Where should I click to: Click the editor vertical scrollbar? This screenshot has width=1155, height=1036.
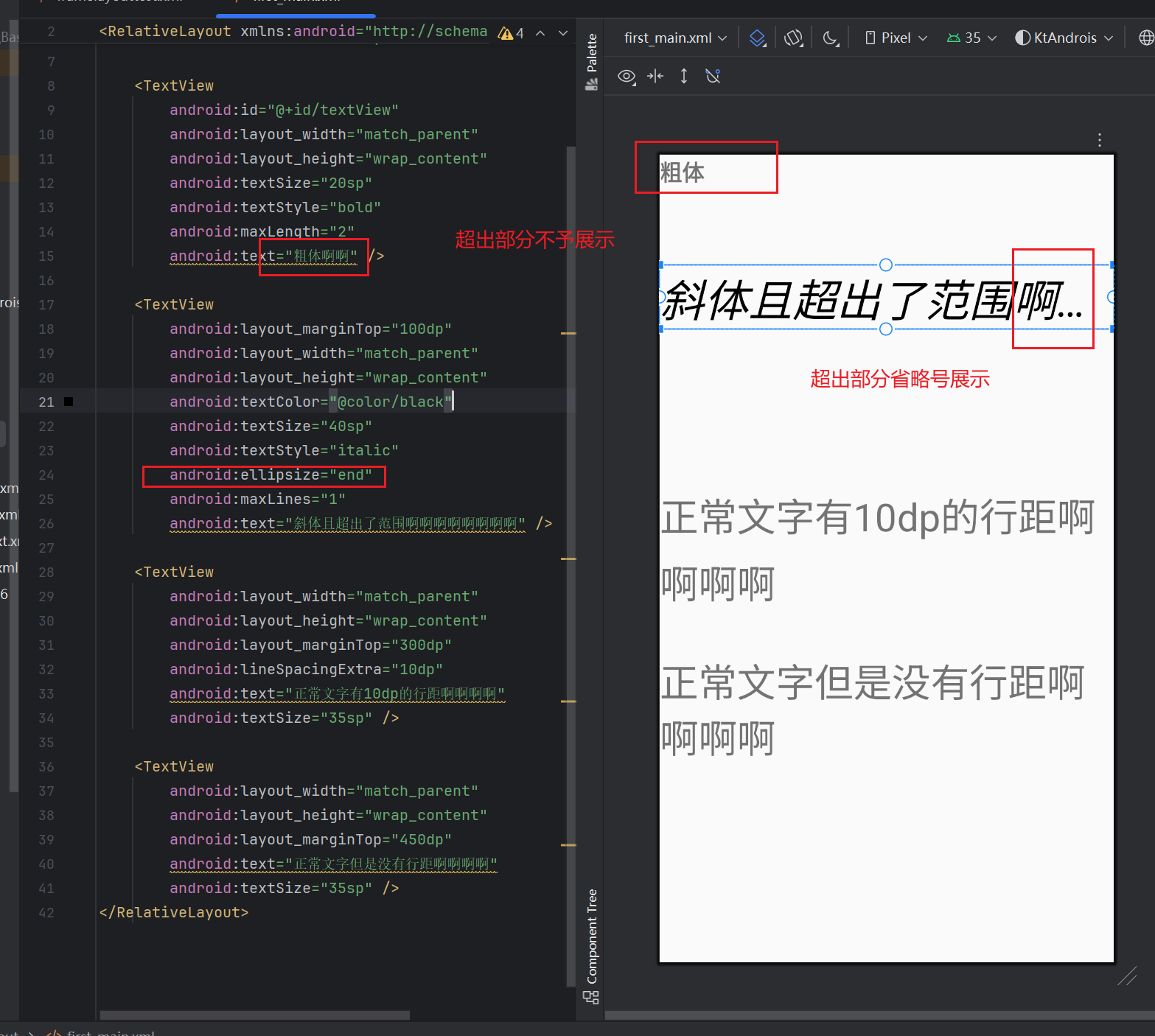(570, 566)
